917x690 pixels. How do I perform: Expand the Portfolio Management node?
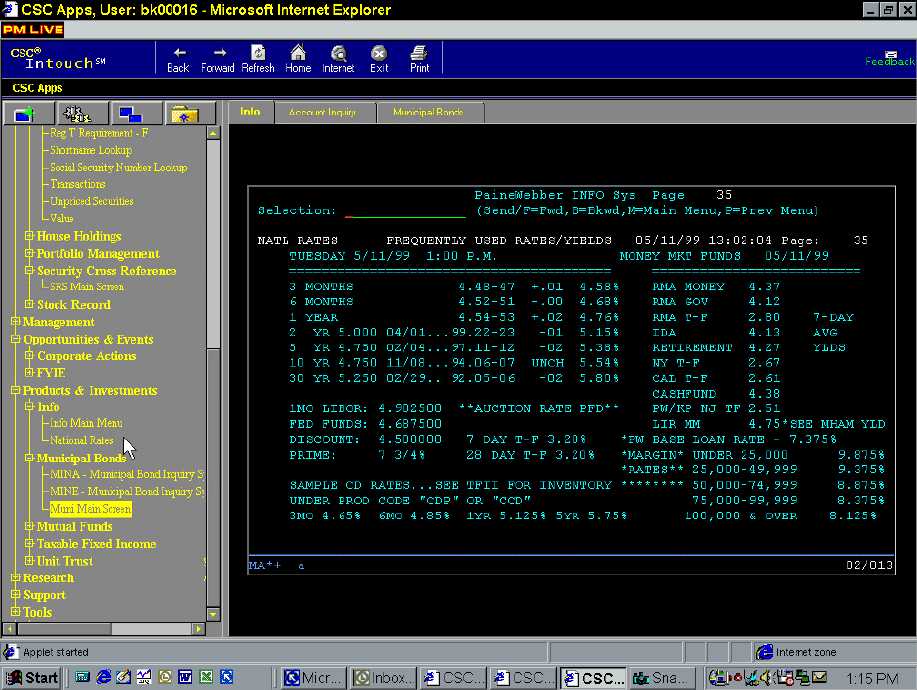29,253
